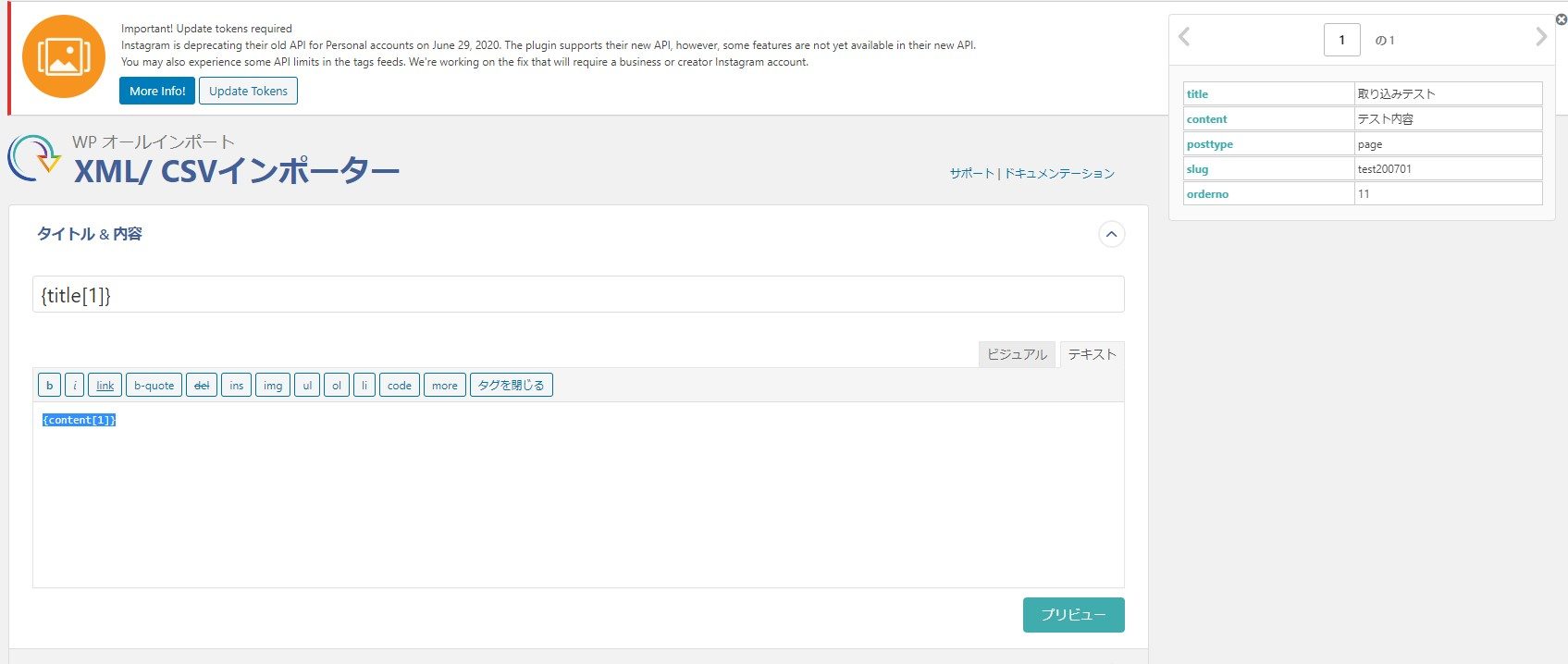Collapse the タイトル & 内容 section
Image resolution: width=1568 pixels, height=664 pixels.
[x=1111, y=234]
